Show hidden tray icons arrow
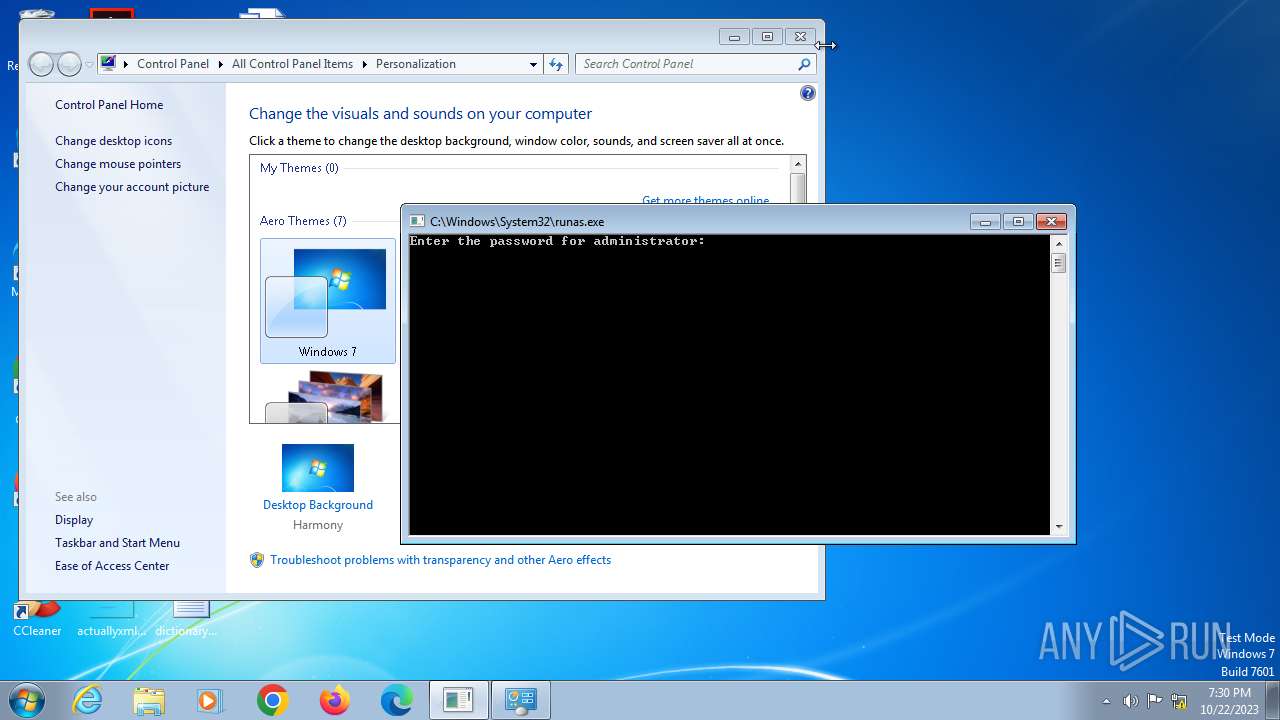 pyautogui.click(x=1106, y=701)
